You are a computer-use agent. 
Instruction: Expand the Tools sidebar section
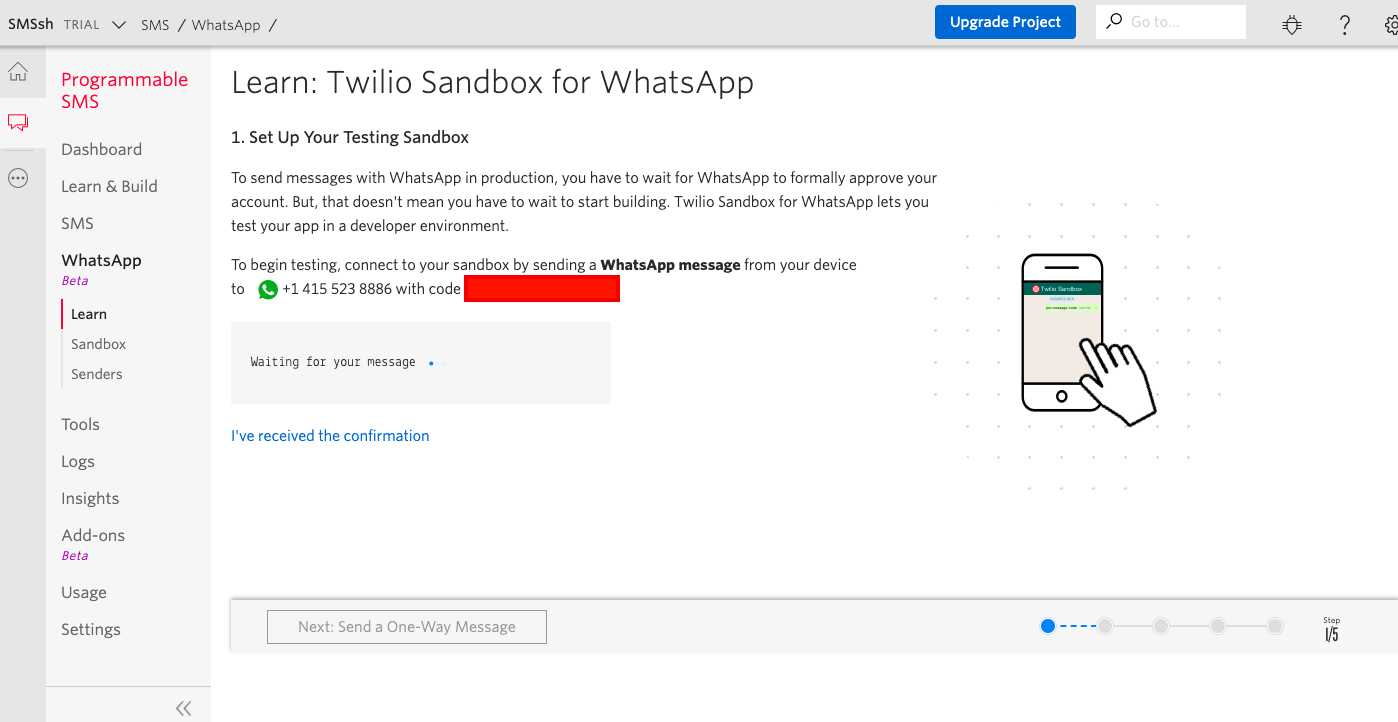pyautogui.click(x=80, y=424)
